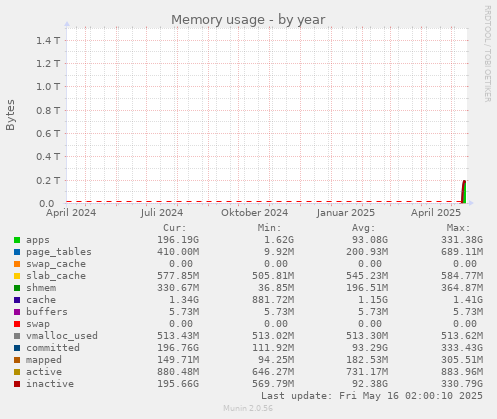Click the vmalloc_used max value 513.62M
497x419 pixels.
point(462,336)
